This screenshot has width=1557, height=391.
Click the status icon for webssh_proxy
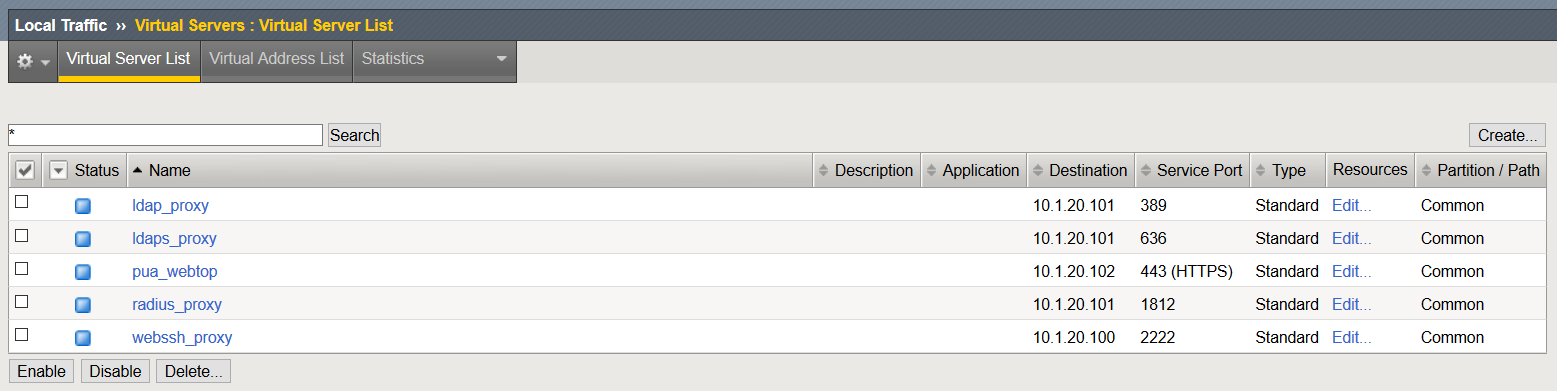[x=83, y=338]
